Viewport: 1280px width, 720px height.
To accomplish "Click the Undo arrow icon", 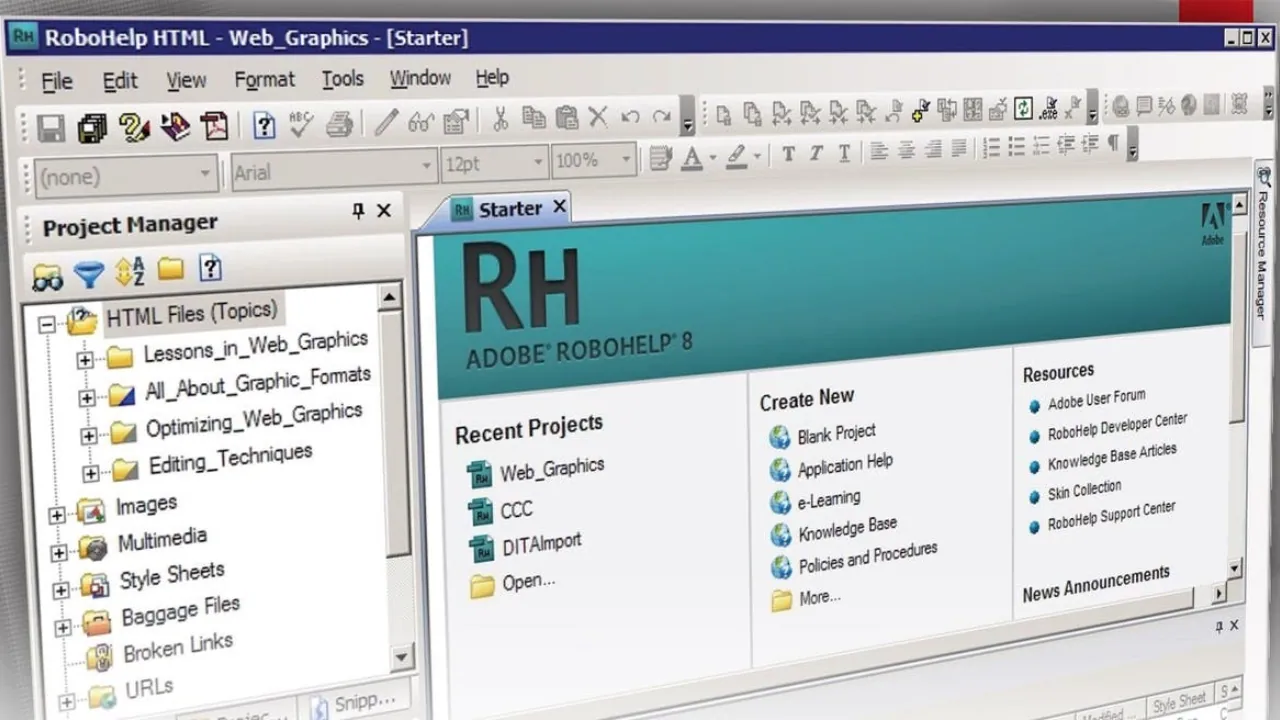I will [x=630, y=117].
